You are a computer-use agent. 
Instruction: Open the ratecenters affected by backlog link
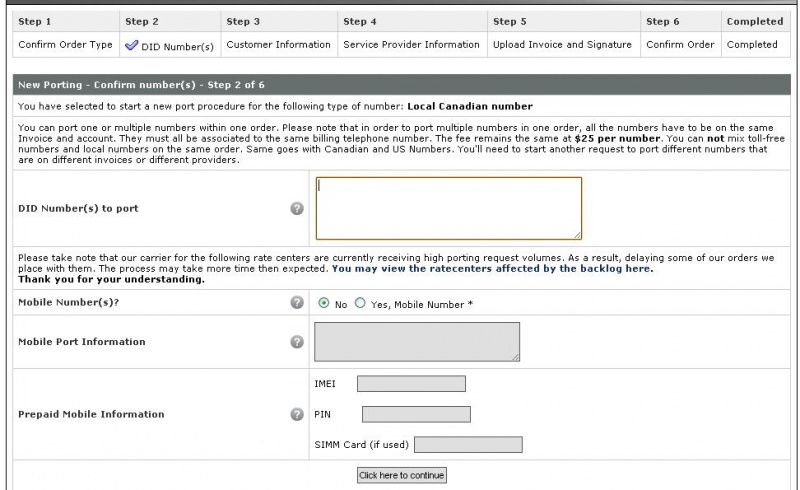(492, 268)
